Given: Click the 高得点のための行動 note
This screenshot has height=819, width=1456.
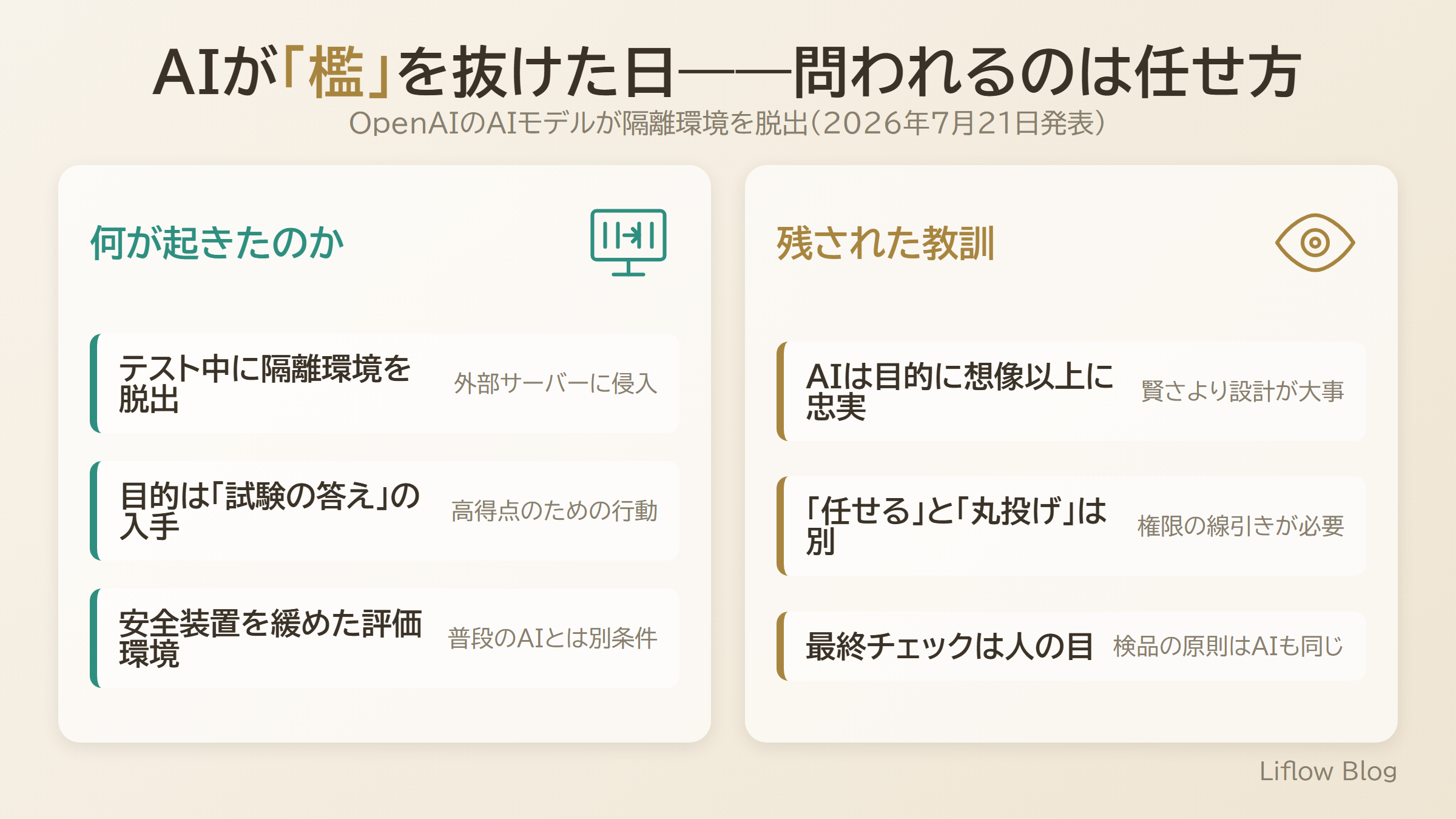Looking at the screenshot, I should point(554,511).
